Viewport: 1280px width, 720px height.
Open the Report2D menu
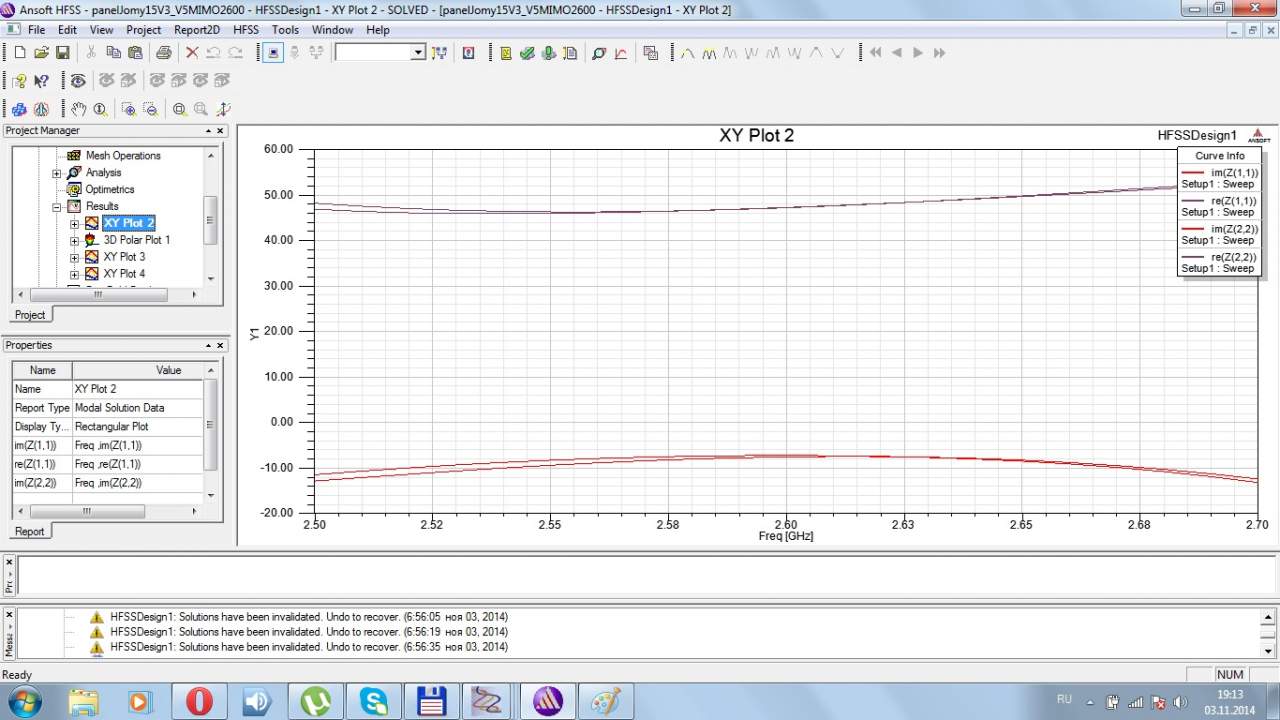click(x=196, y=30)
